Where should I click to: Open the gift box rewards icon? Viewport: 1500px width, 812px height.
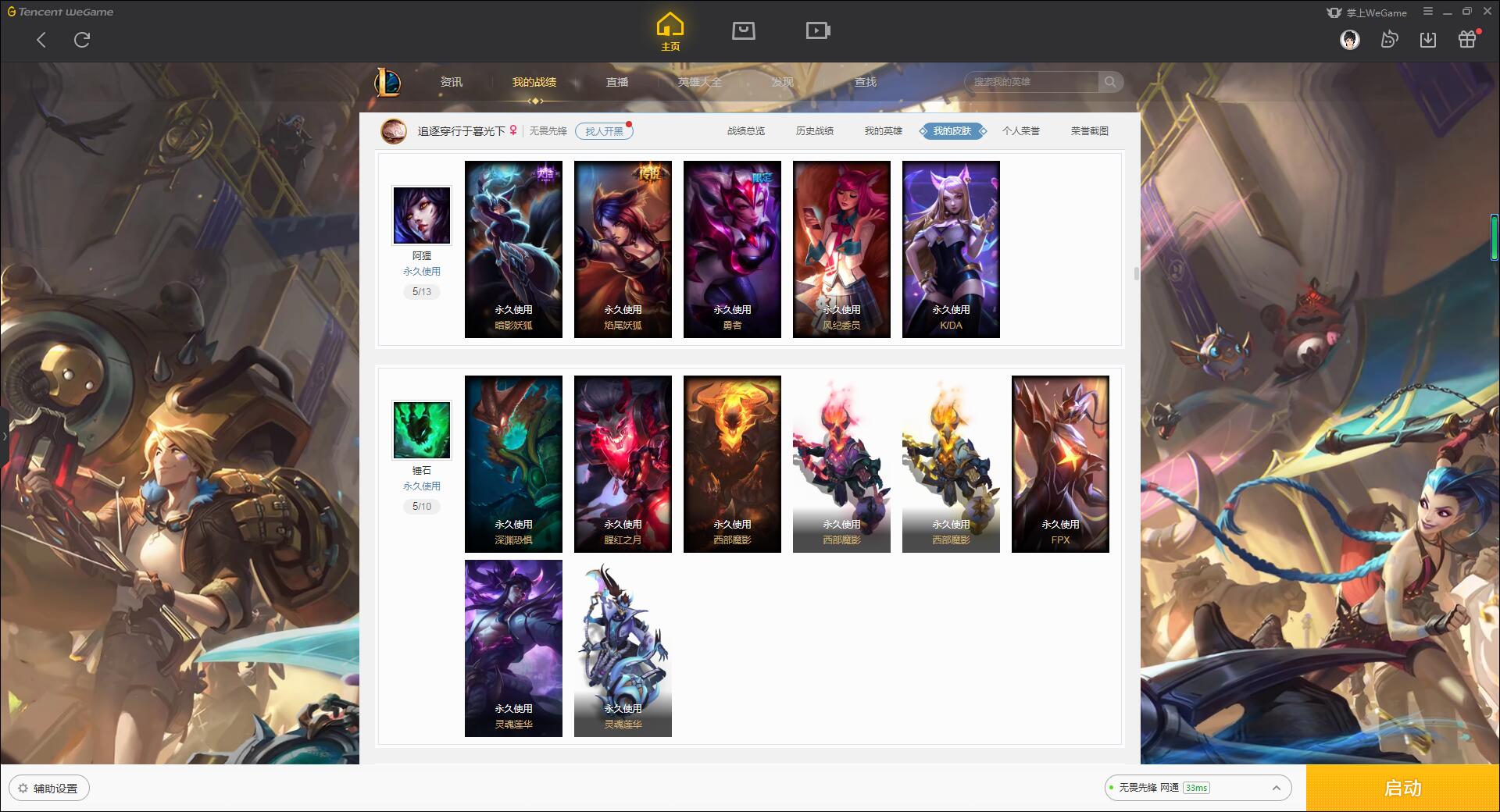pos(1468,39)
